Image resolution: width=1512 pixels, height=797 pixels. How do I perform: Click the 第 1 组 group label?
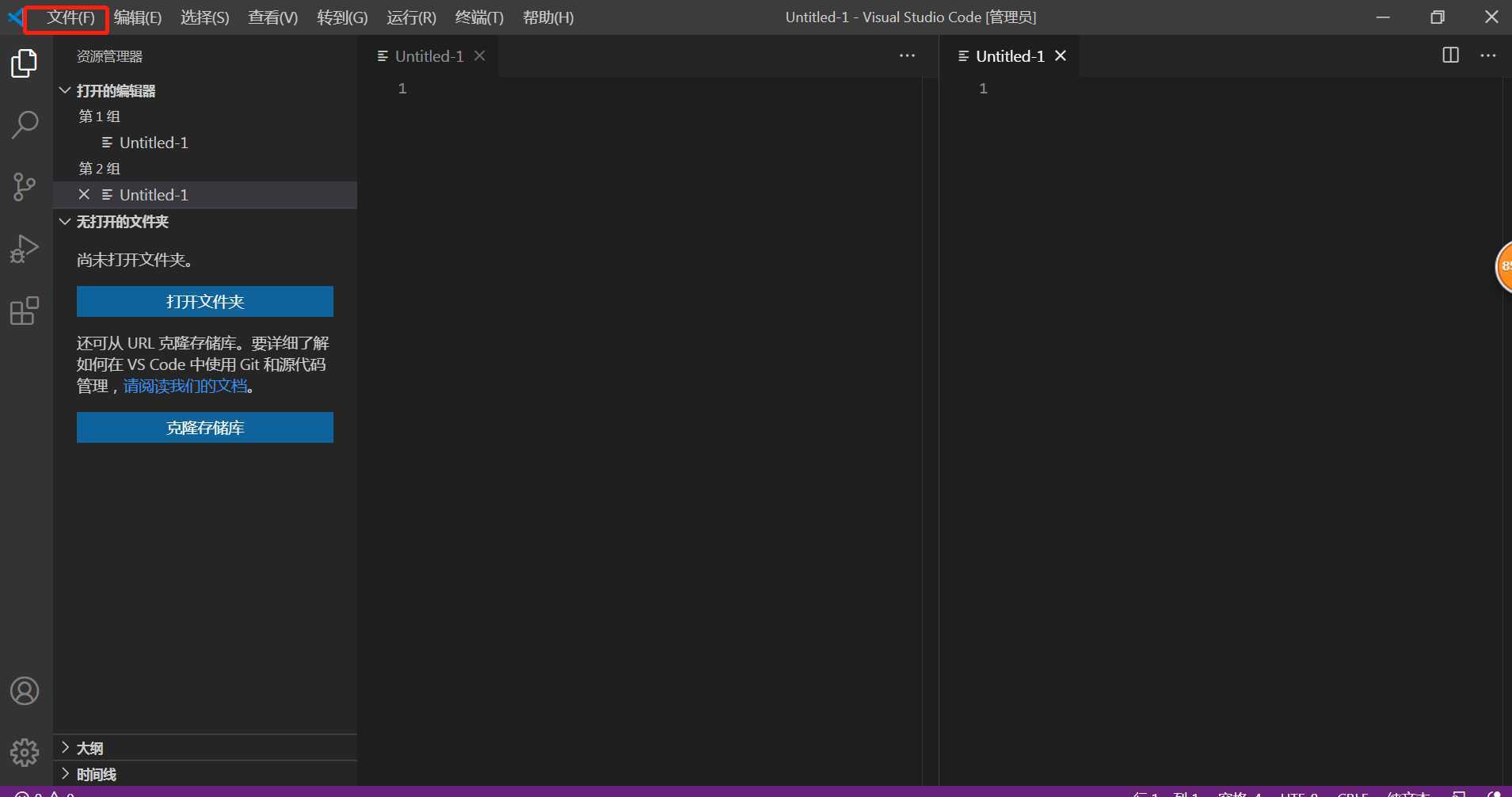[x=99, y=116]
